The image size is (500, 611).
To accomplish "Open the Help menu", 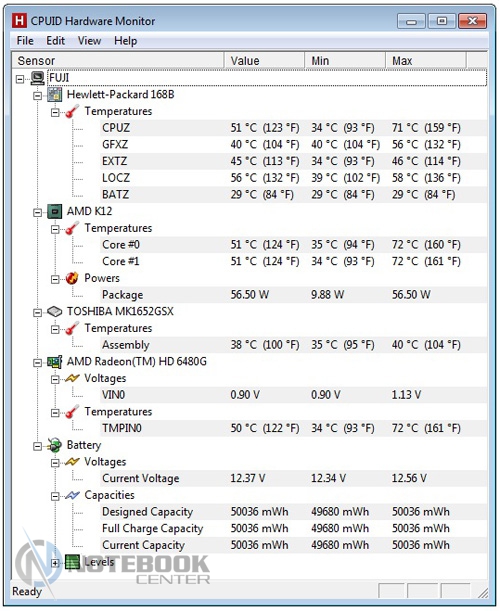I will point(125,41).
